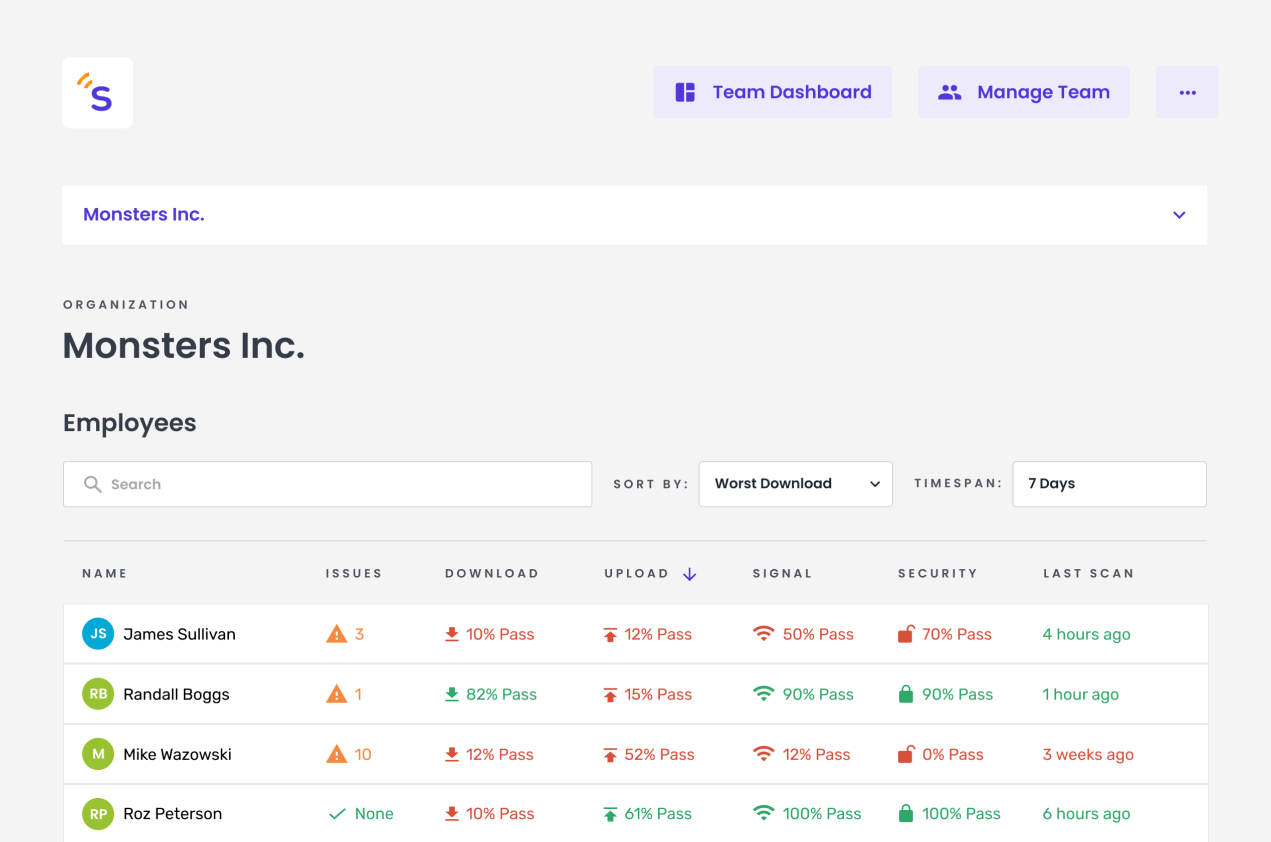Click Randall Boggs's '1 hour ago' scan time
This screenshot has width=1271, height=842.
click(x=1080, y=694)
